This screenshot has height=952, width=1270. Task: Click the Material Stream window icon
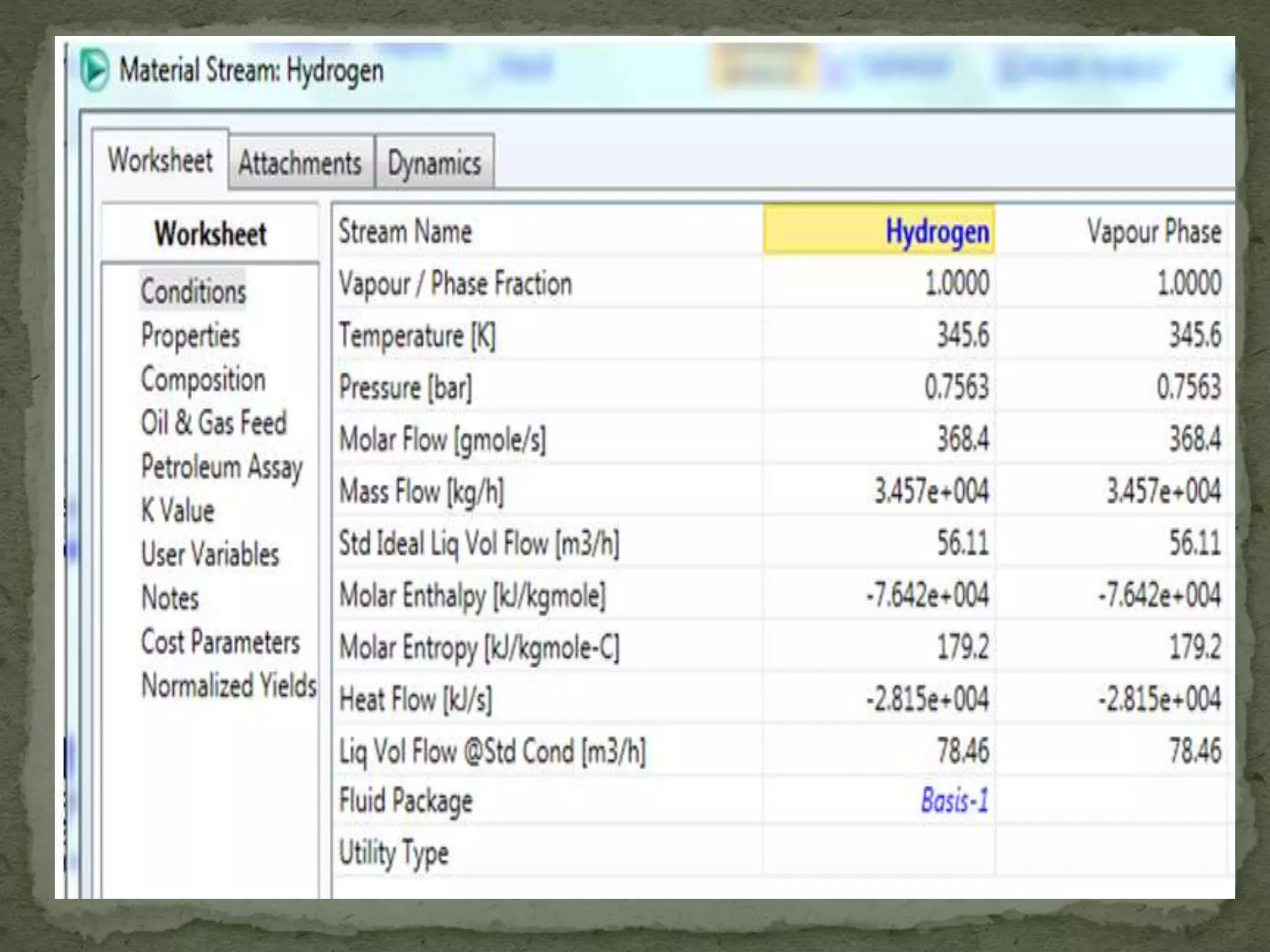coord(95,69)
